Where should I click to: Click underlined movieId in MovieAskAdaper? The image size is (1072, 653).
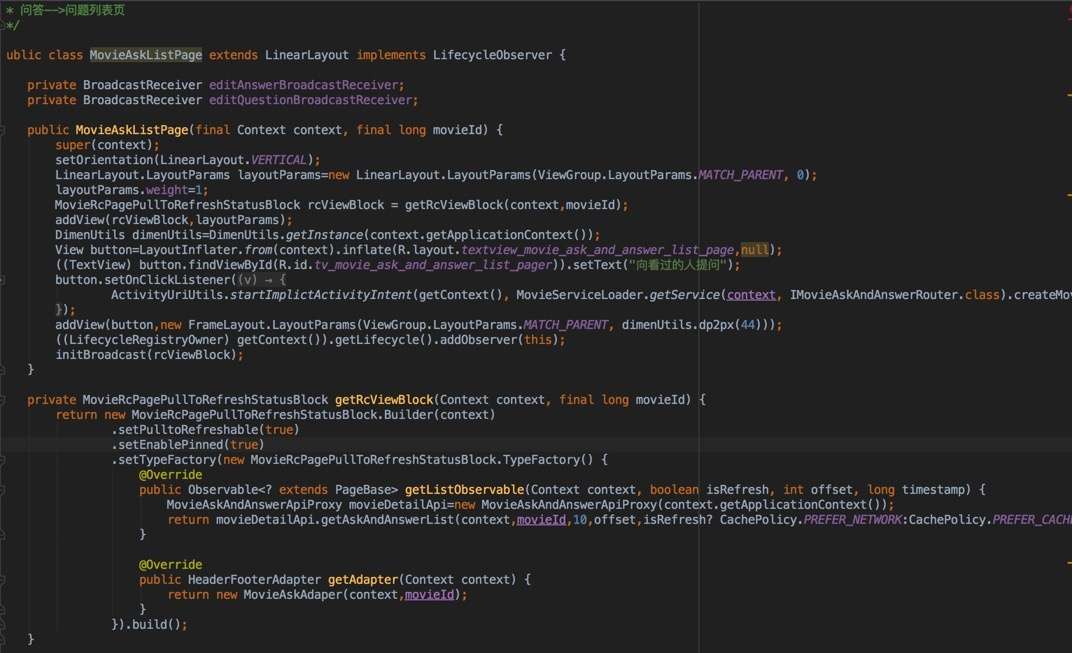pyautogui.click(x=429, y=595)
